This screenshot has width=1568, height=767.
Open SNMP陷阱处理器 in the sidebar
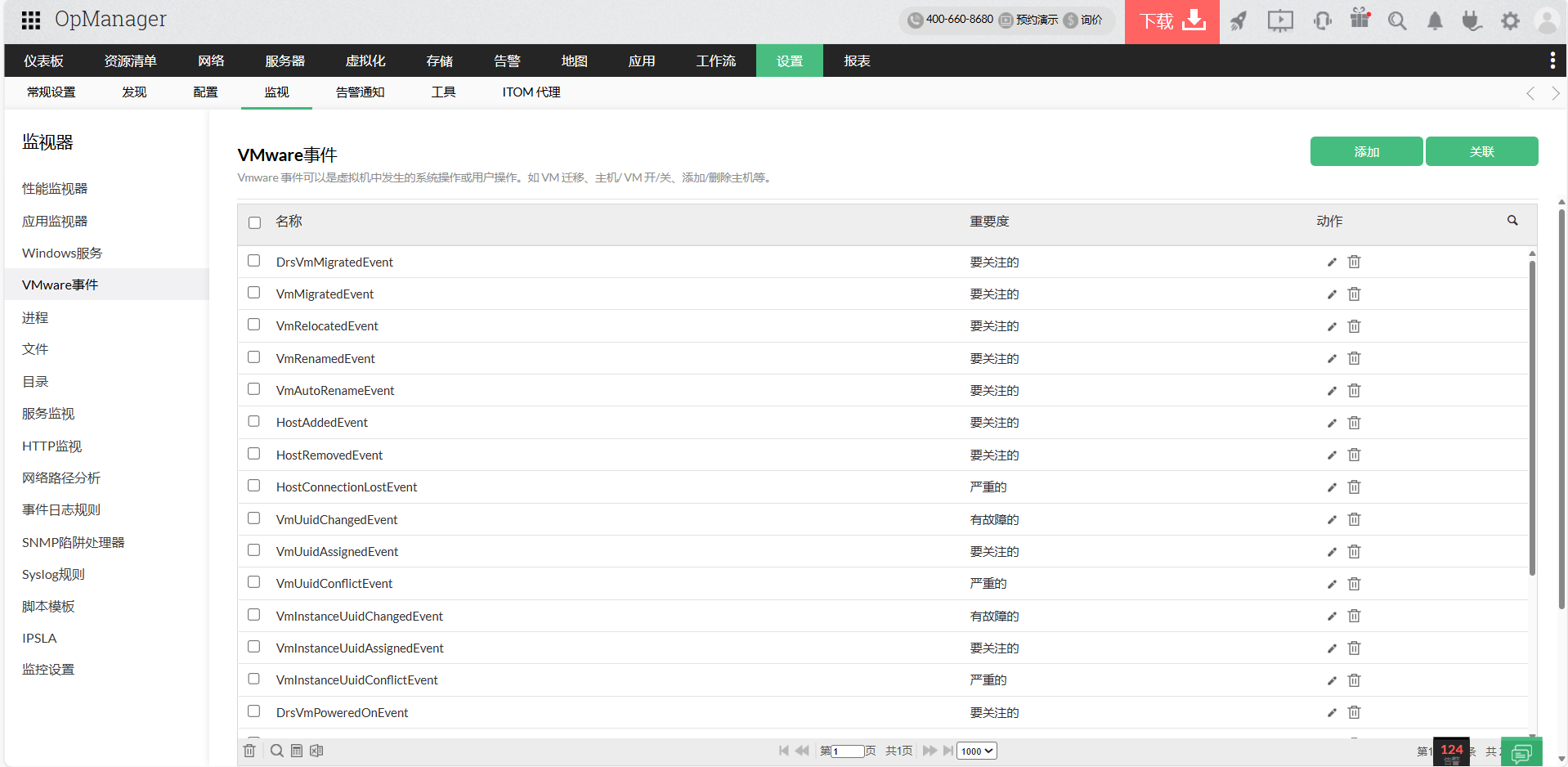[74, 543]
